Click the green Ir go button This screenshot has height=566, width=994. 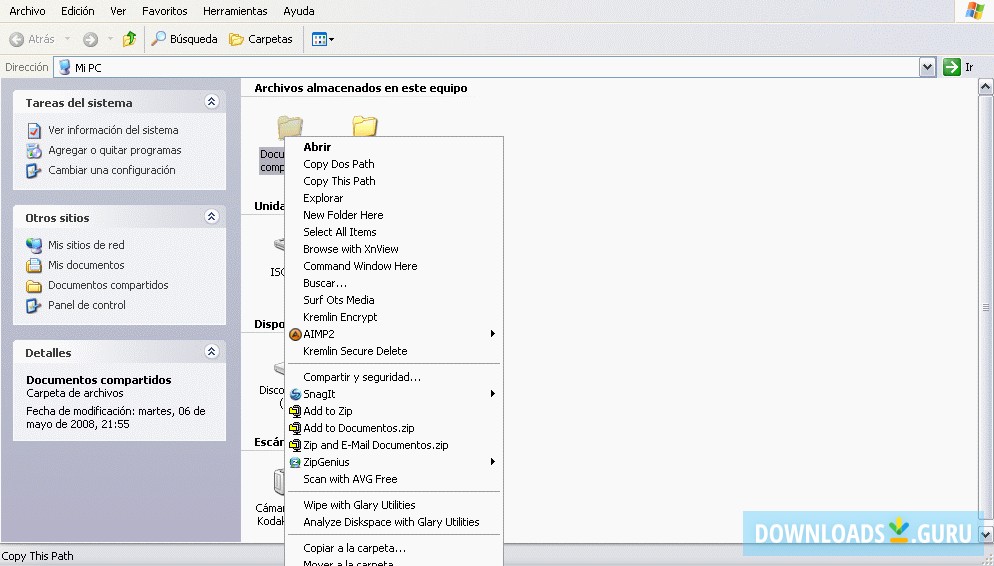(952, 67)
